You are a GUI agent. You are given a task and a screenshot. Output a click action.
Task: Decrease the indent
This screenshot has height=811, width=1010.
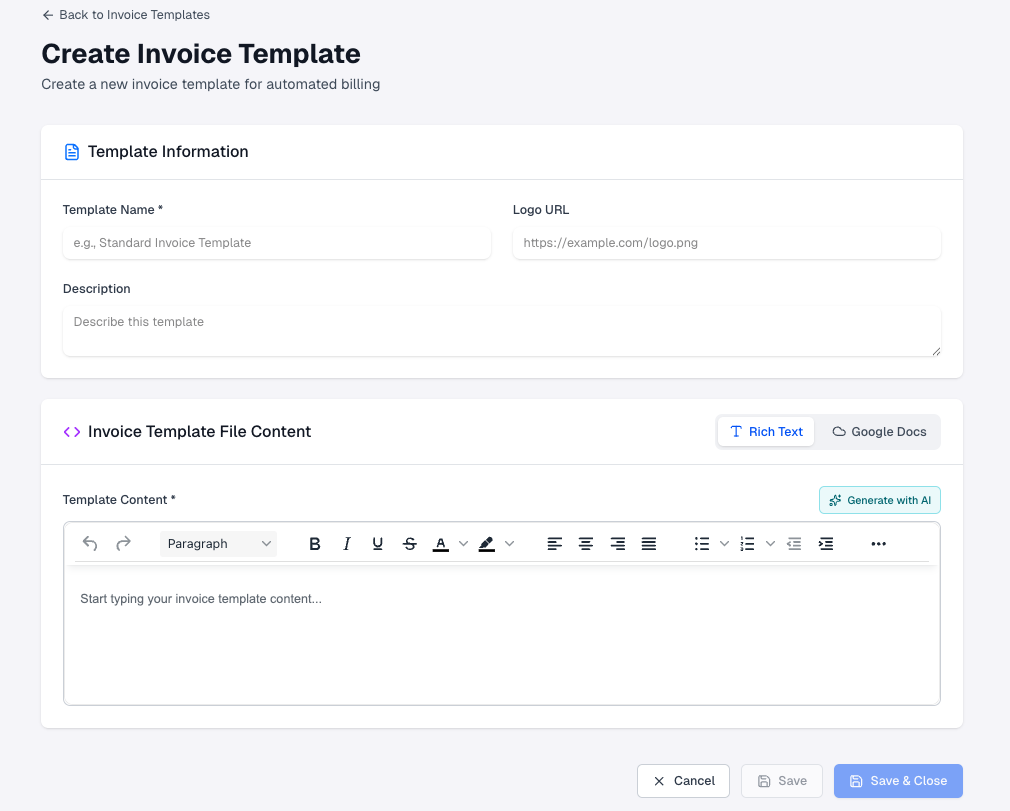point(794,544)
